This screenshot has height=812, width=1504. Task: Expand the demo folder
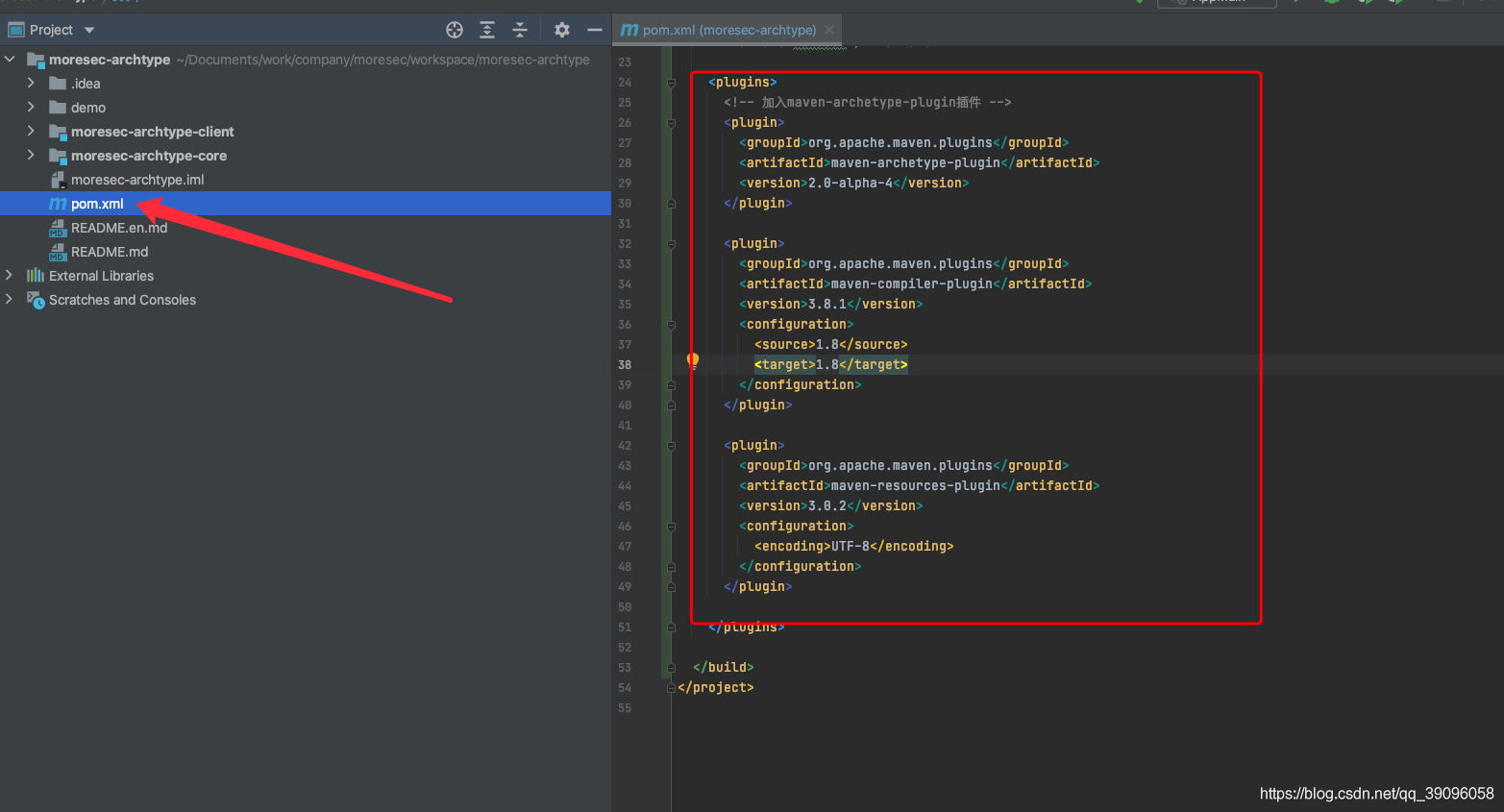(x=31, y=108)
